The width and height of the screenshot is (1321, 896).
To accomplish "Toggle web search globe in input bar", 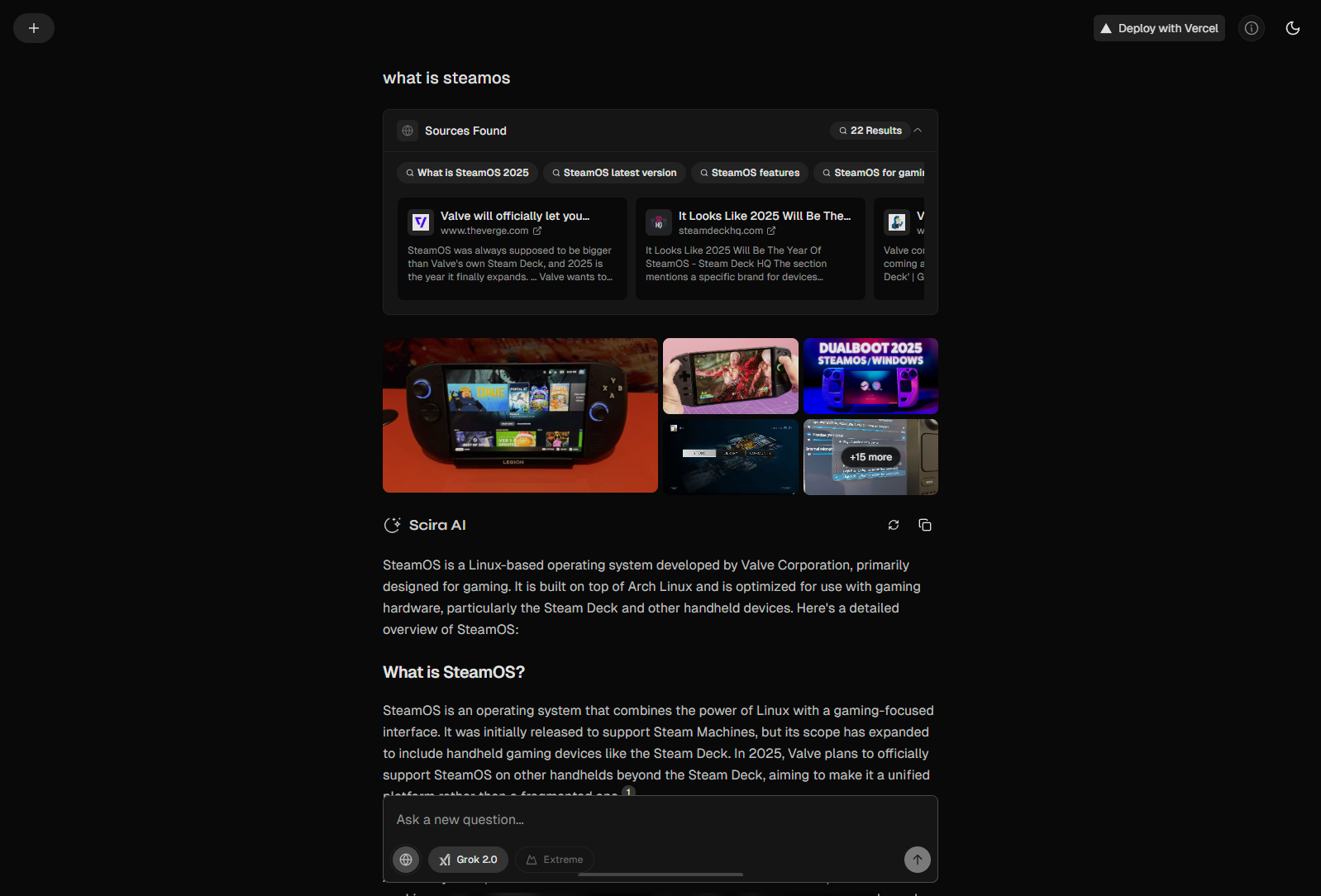I will pyautogui.click(x=406, y=860).
